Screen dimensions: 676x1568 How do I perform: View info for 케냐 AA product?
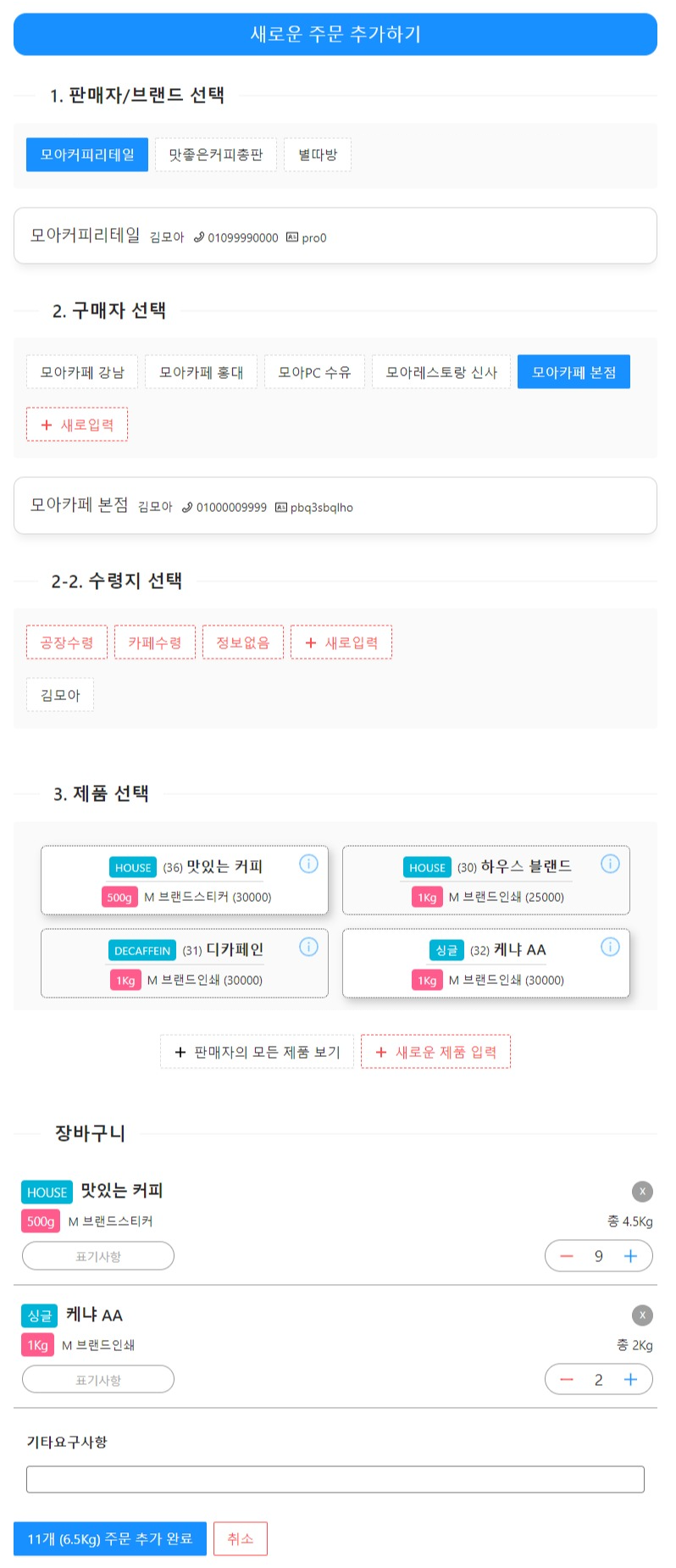click(x=610, y=947)
